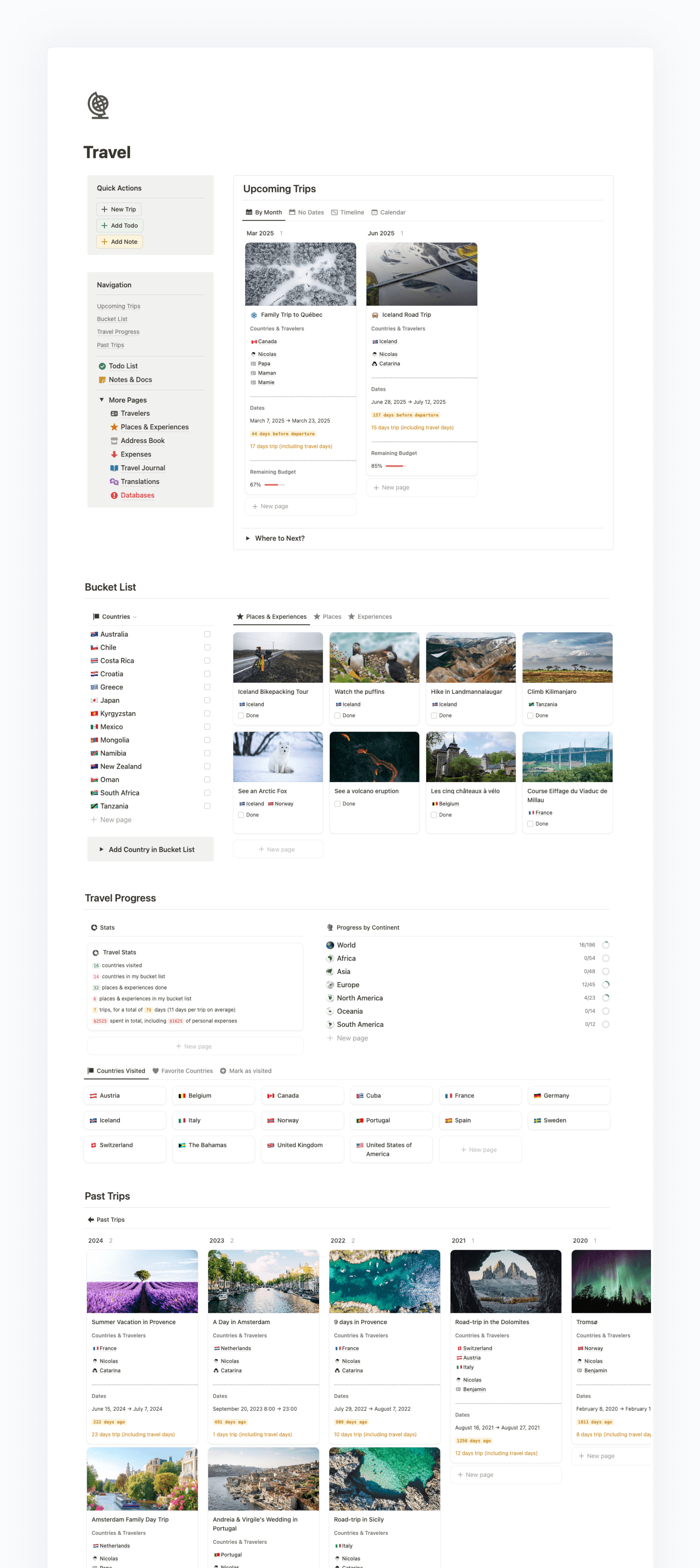Click the car icon of Iceland Road Trip
This screenshot has width=700, height=1568.
pos(375,315)
